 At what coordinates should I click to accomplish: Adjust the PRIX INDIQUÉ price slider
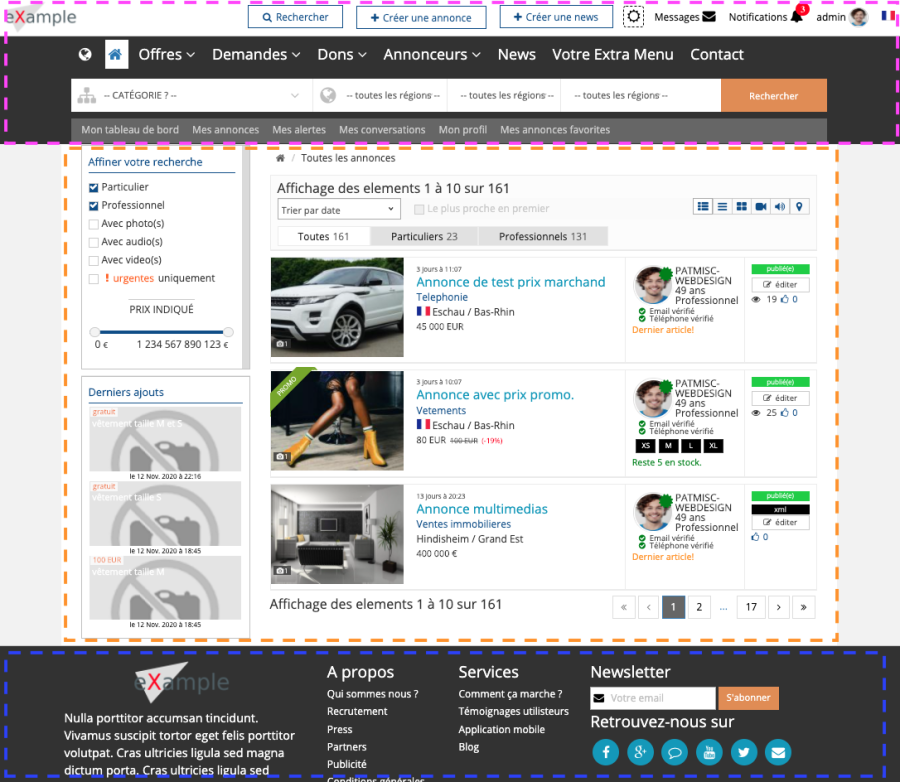pos(160,331)
